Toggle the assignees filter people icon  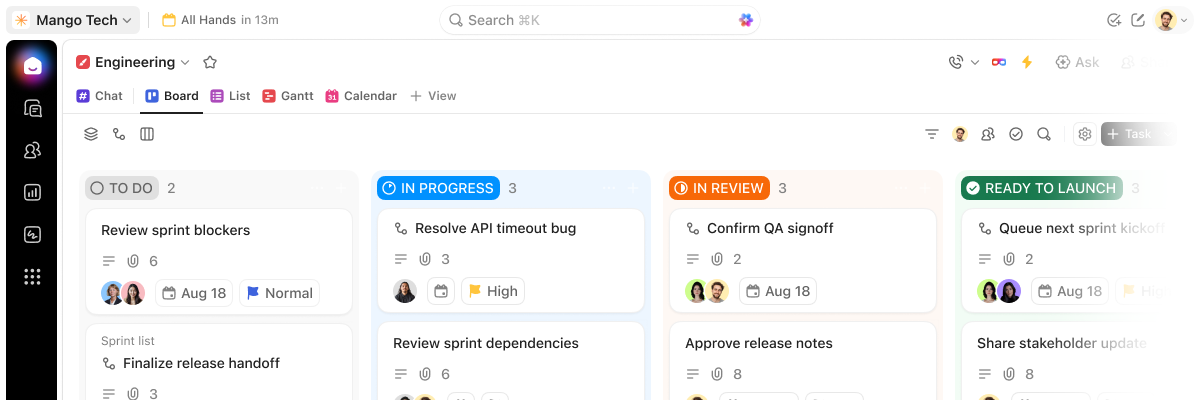[x=988, y=134]
